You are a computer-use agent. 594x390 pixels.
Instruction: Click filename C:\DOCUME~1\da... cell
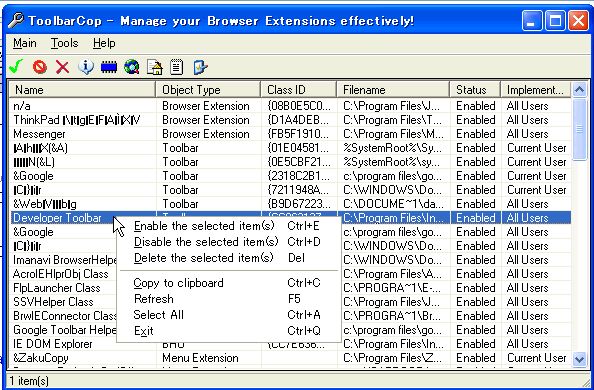pyautogui.click(x=392, y=204)
